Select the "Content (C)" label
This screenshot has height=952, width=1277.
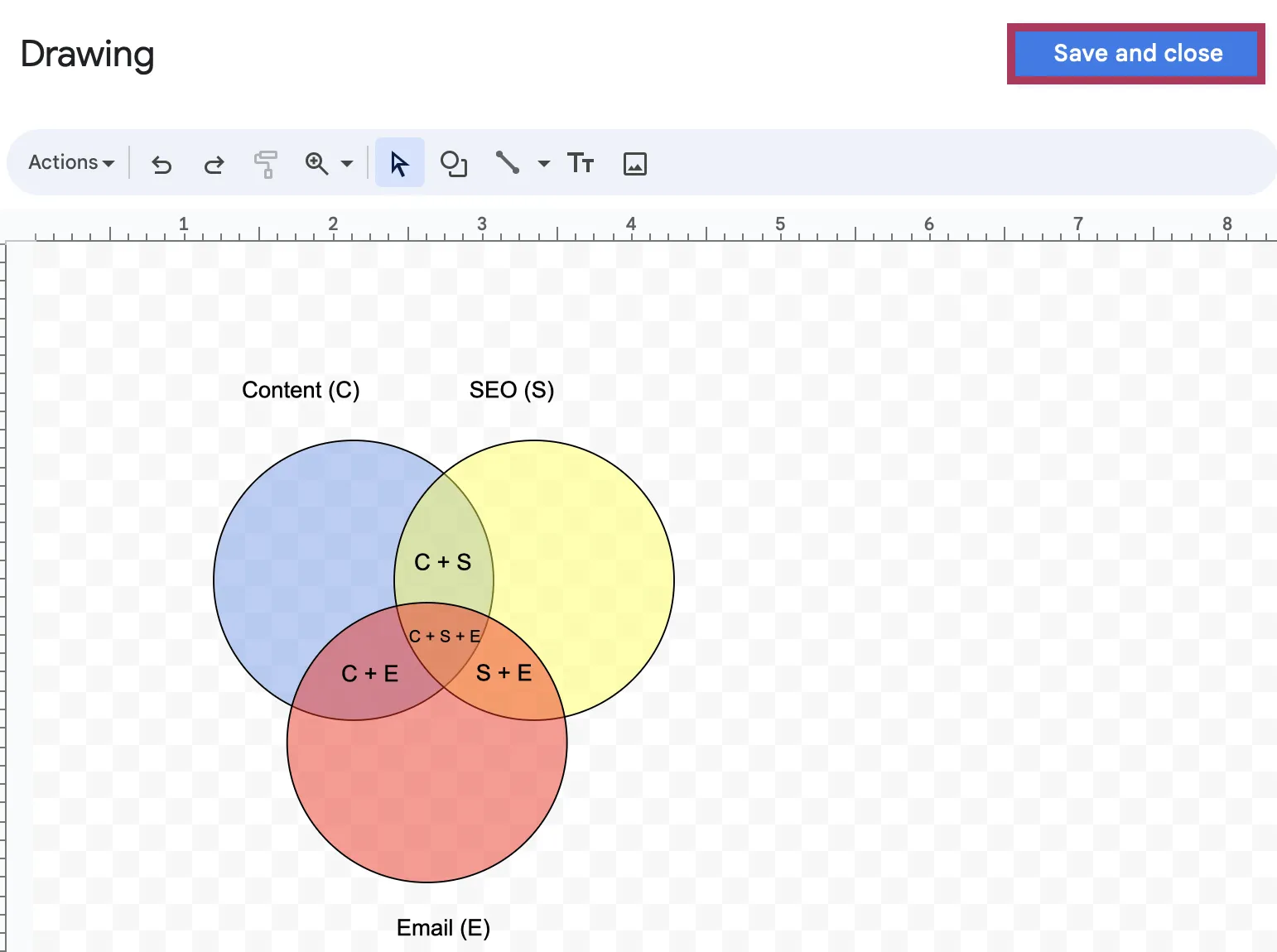pyautogui.click(x=301, y=390)
